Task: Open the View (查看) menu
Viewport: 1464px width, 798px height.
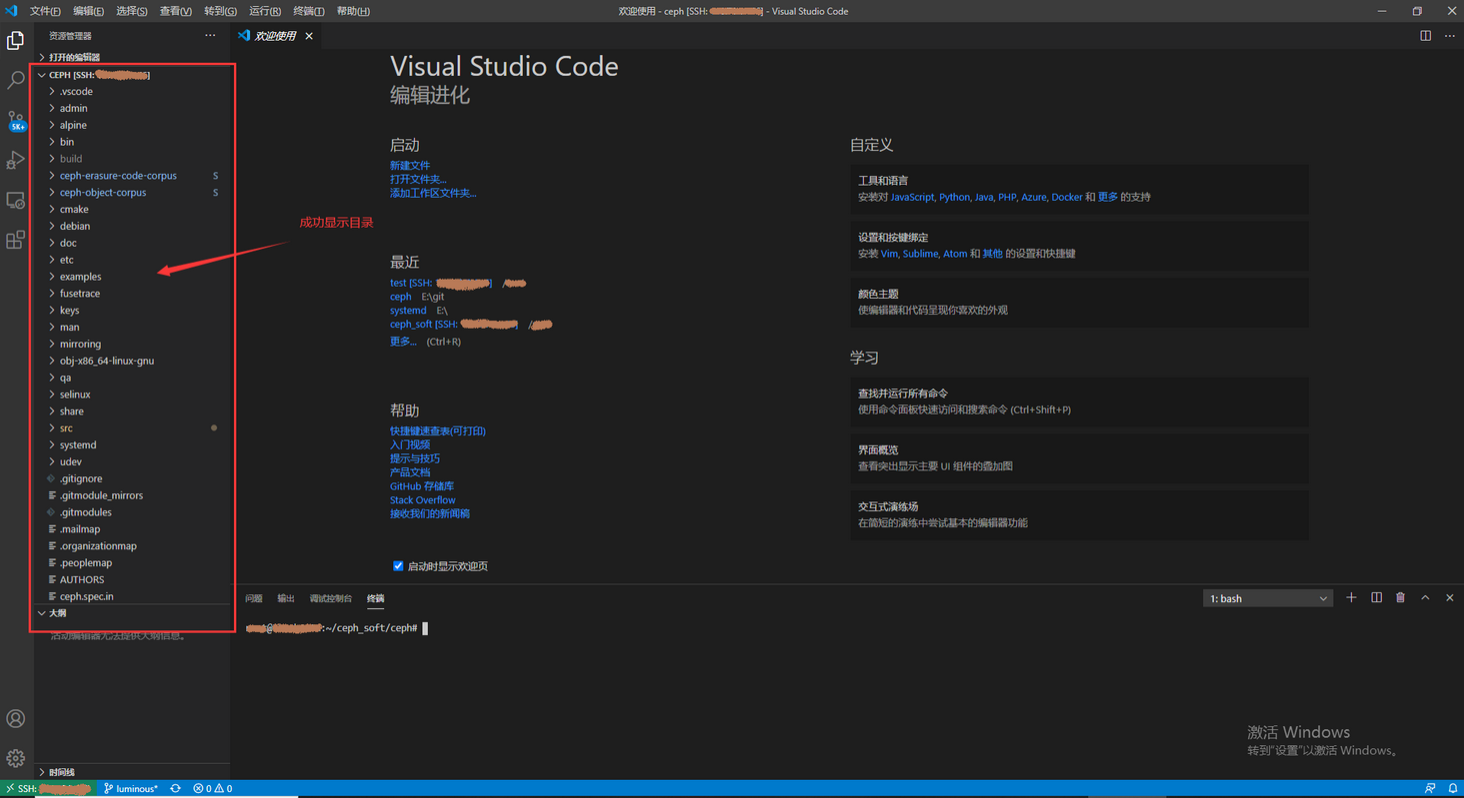Action: coord(175,11)
